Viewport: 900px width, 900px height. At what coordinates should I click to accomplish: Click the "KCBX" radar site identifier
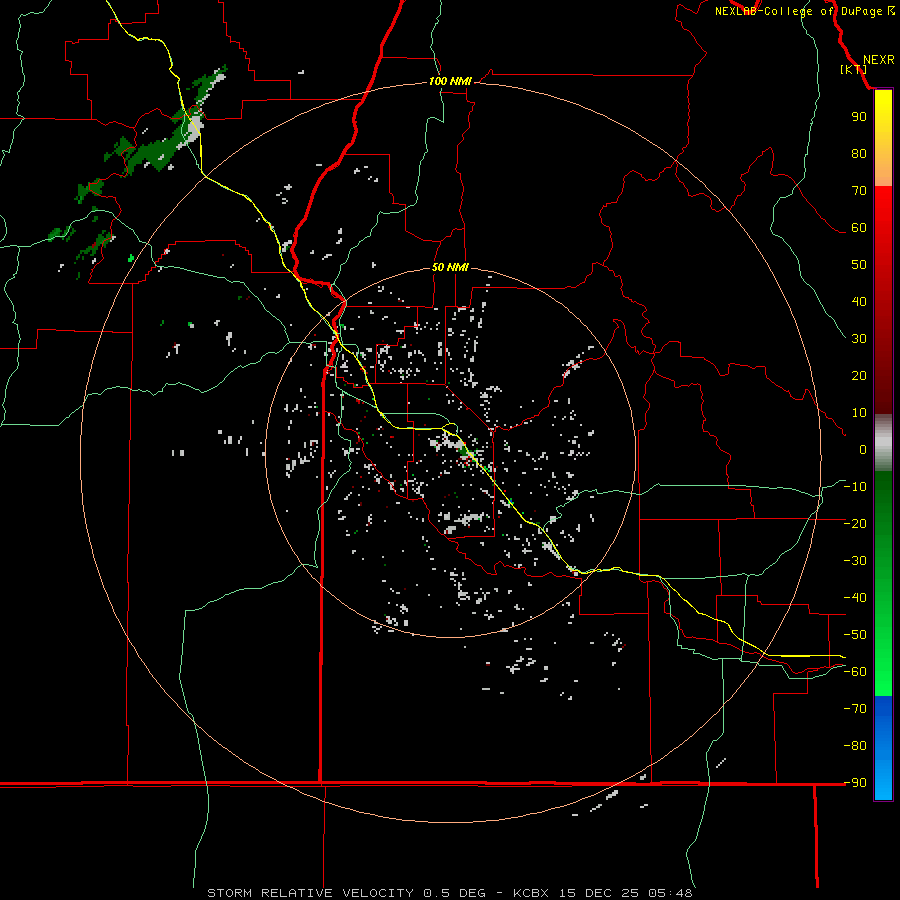click(531, 893)
